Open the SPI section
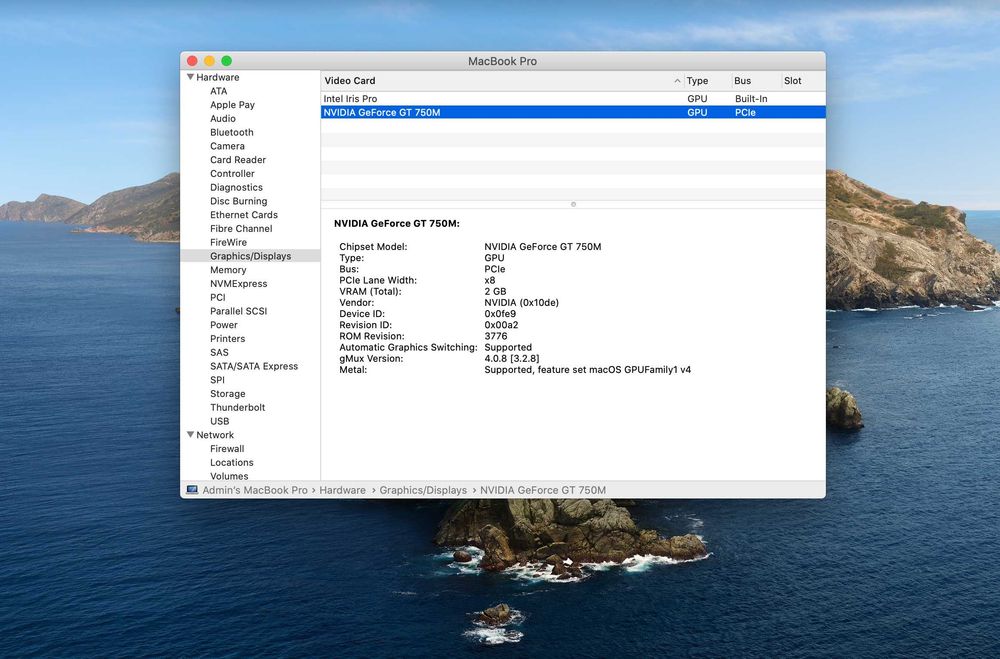This screenshot has width=1000, height=659. [217, 380]
